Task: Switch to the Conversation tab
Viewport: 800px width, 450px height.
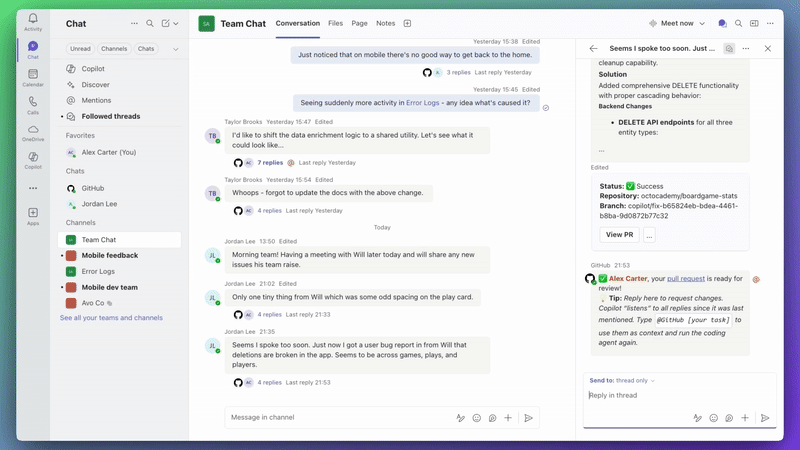Action: point(297,23)
